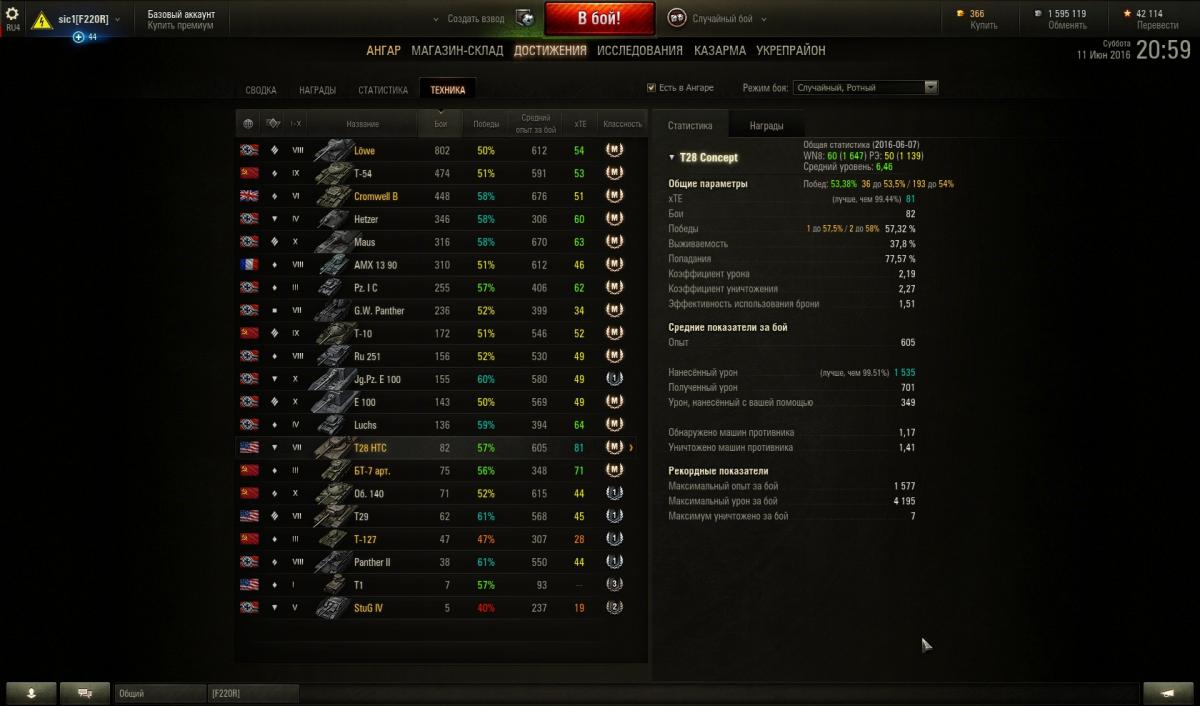Collapse the T28 Concept section

pyautogui.click(x=672, y=158)
